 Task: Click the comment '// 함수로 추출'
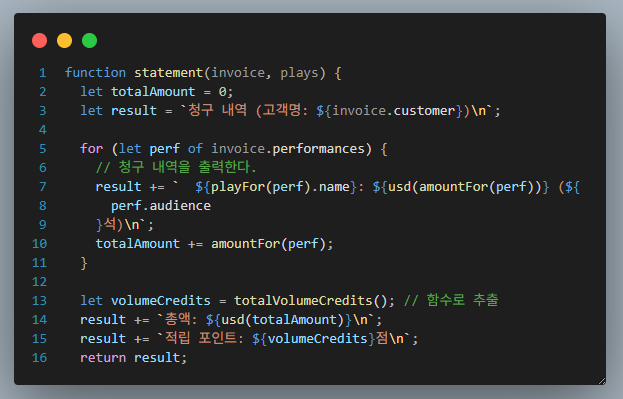tap(451, 300)
